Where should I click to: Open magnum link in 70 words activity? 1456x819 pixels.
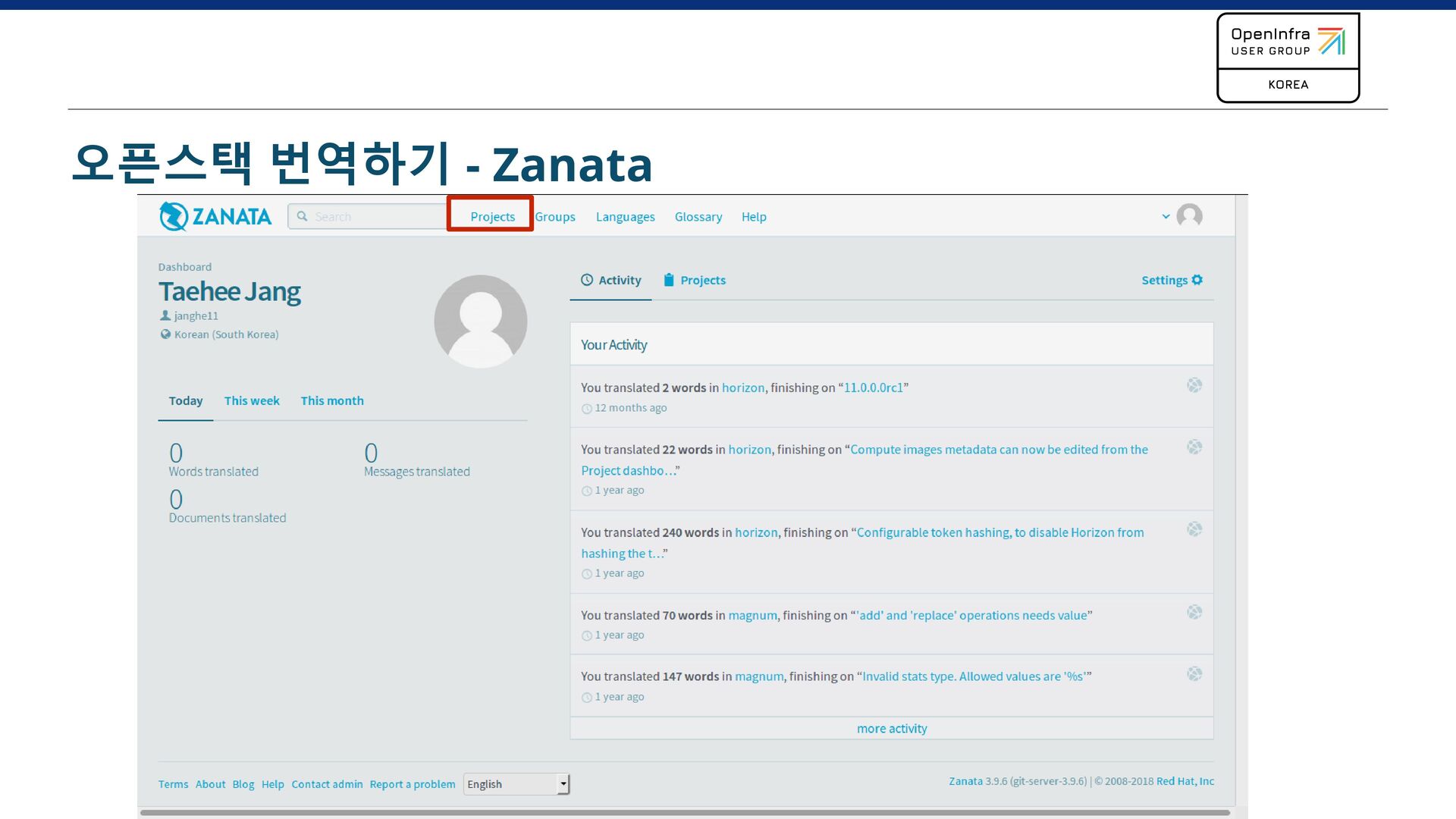[x=752, y=615]
